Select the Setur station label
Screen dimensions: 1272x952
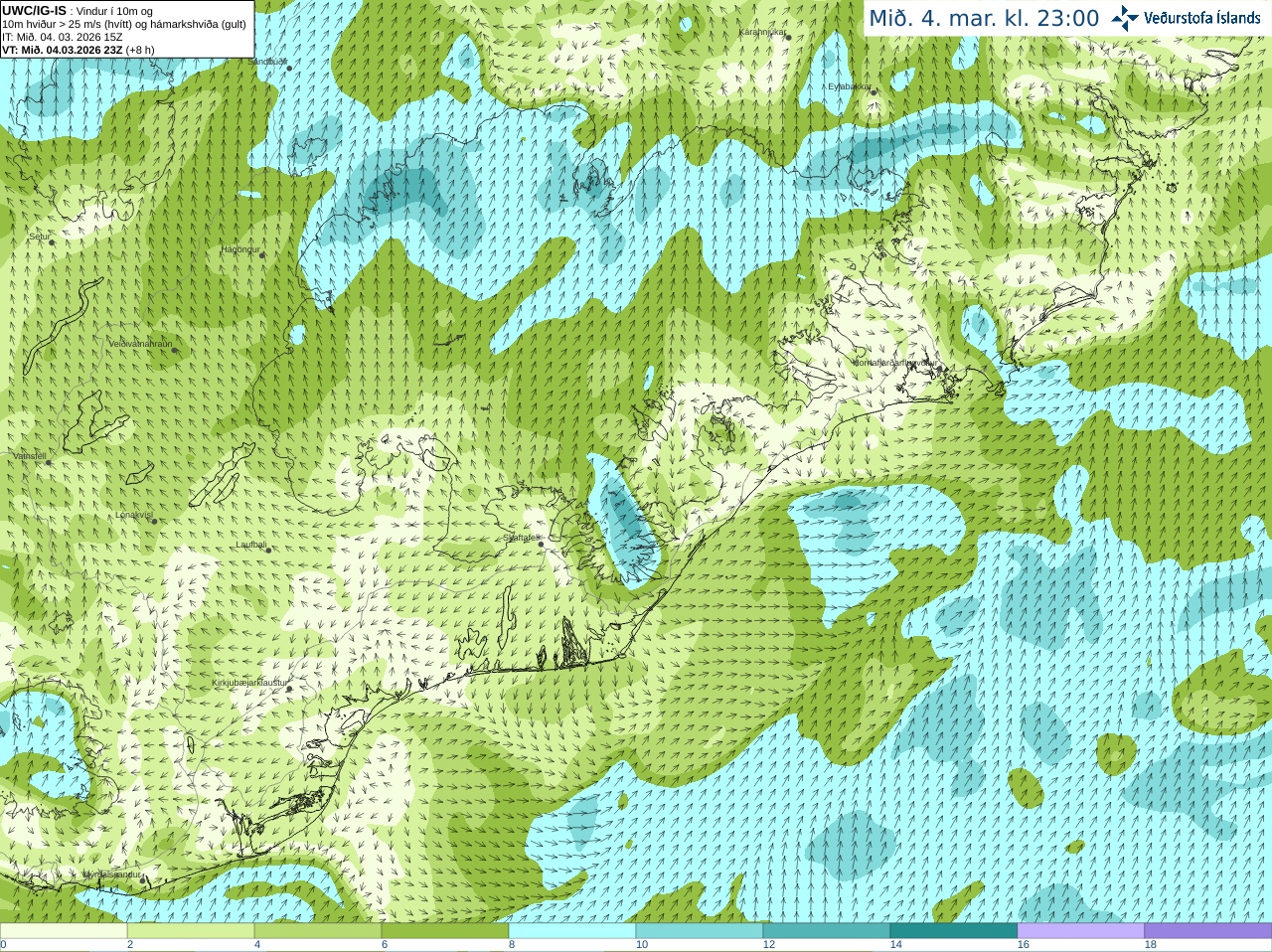pos(39,237)
